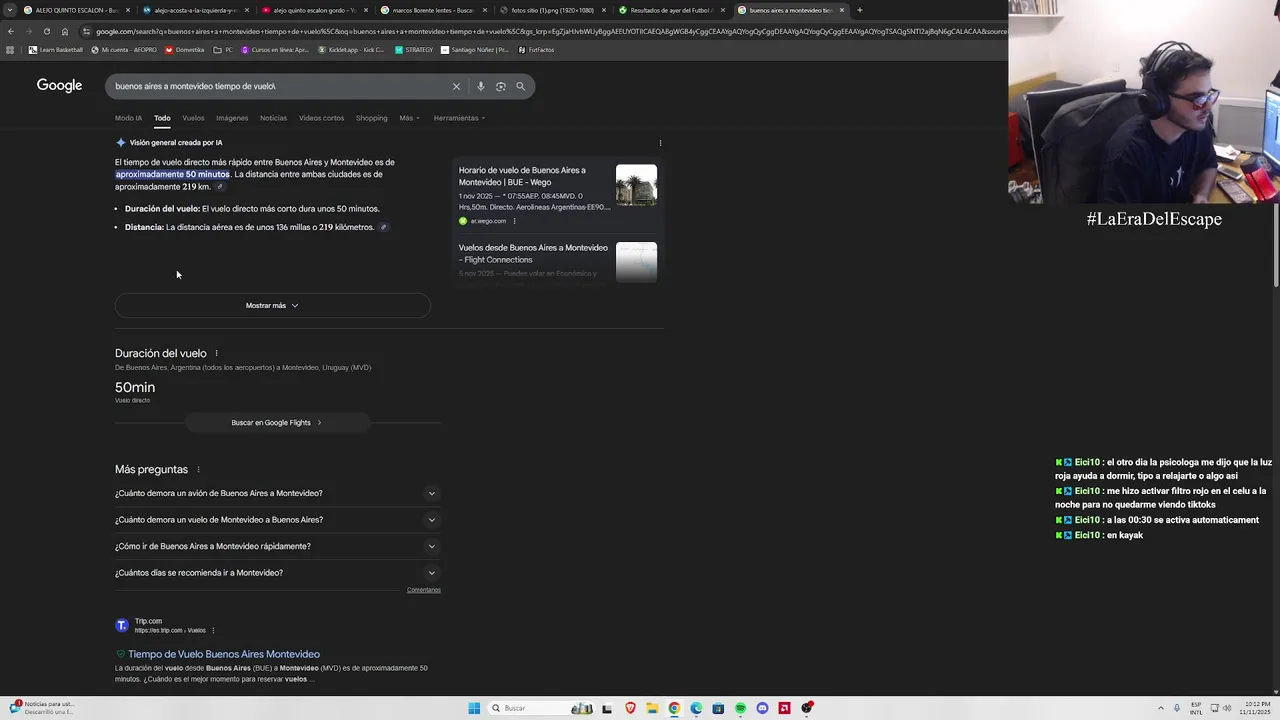Open the Windows Start menu

pos(474,708)
